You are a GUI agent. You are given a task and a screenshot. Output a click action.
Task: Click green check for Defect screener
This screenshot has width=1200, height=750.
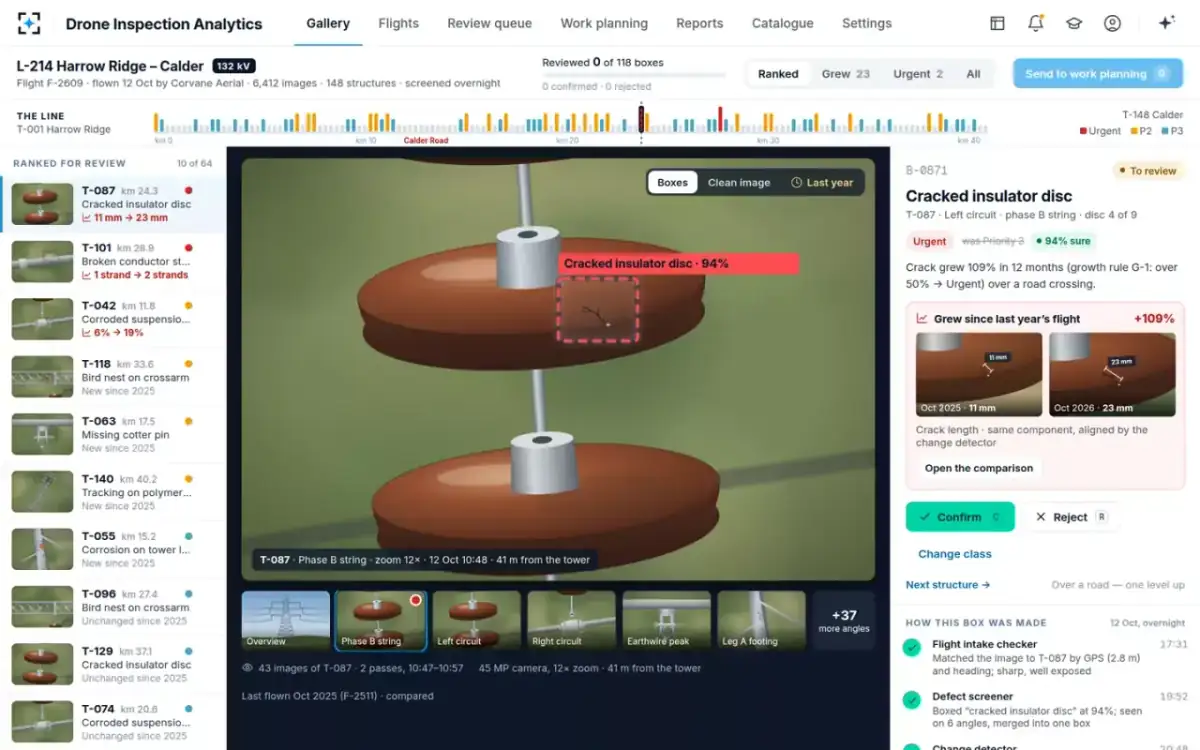(x=912, y=700)
